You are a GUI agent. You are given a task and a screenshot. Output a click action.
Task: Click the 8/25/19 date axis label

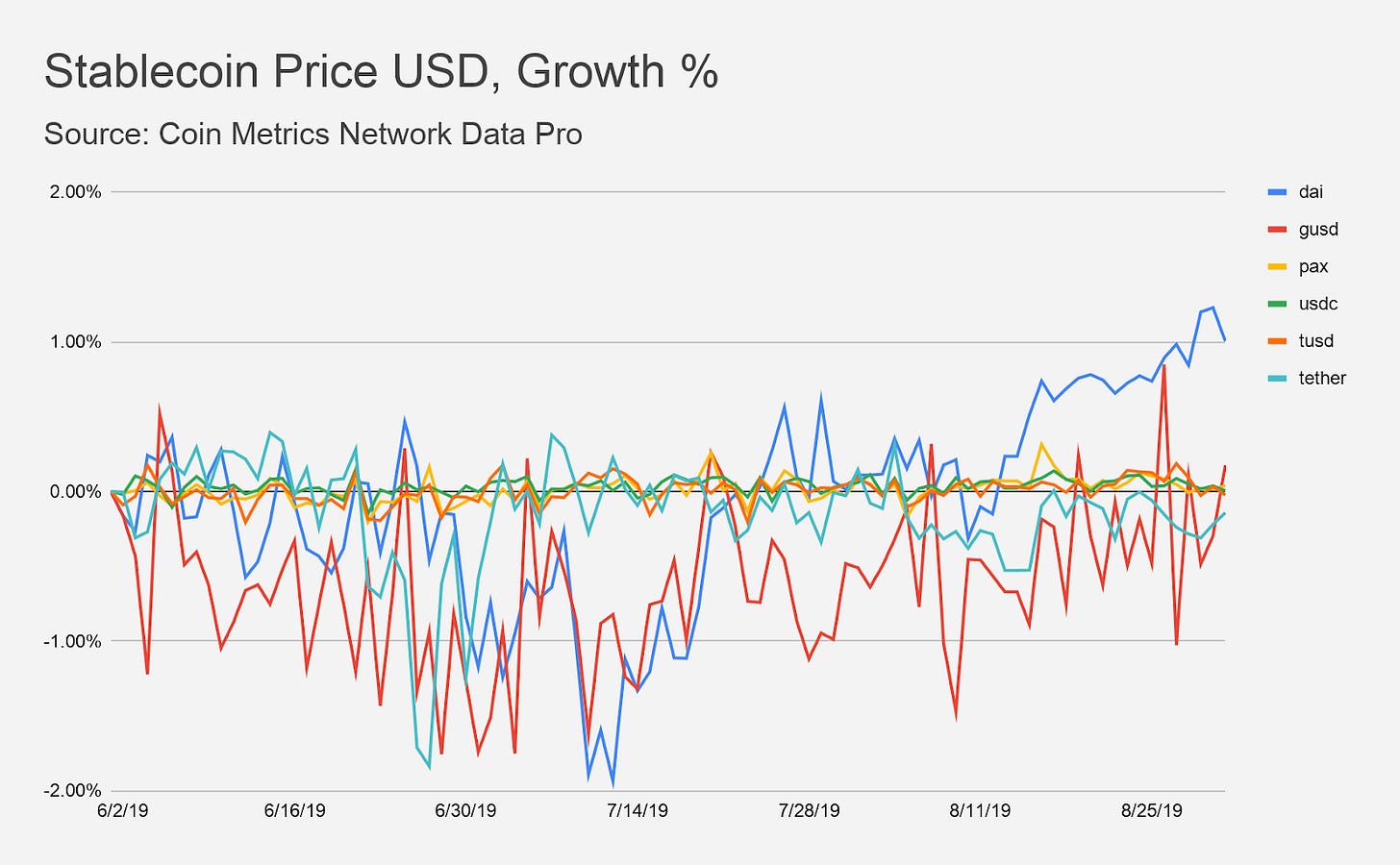click(x=1152, y=811)
